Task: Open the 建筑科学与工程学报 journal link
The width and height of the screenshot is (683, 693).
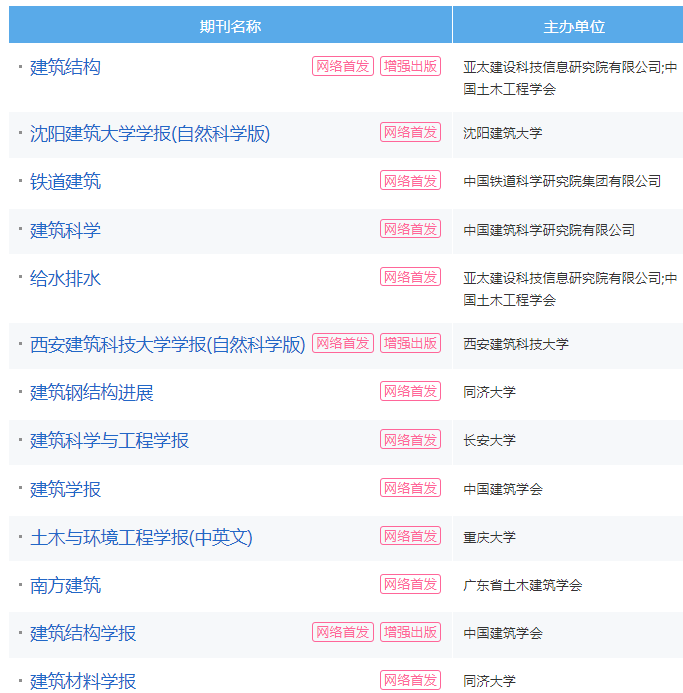Action: pyautogui.click(x=109, y=441)
